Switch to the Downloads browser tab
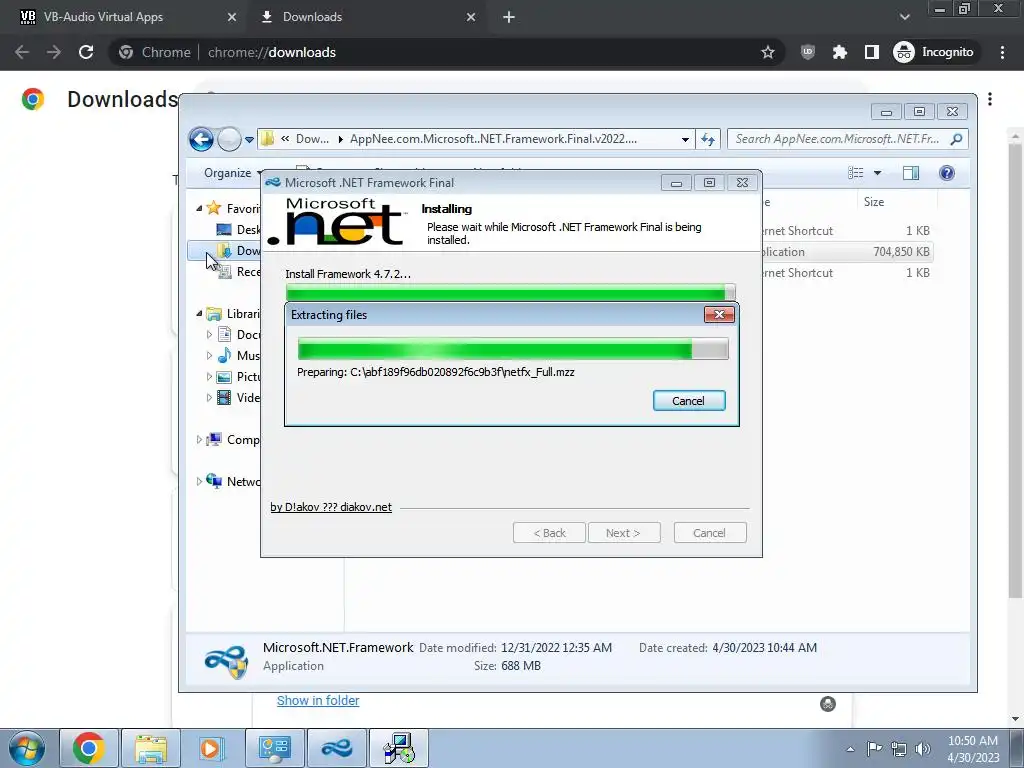 click(x=366, y=17)
